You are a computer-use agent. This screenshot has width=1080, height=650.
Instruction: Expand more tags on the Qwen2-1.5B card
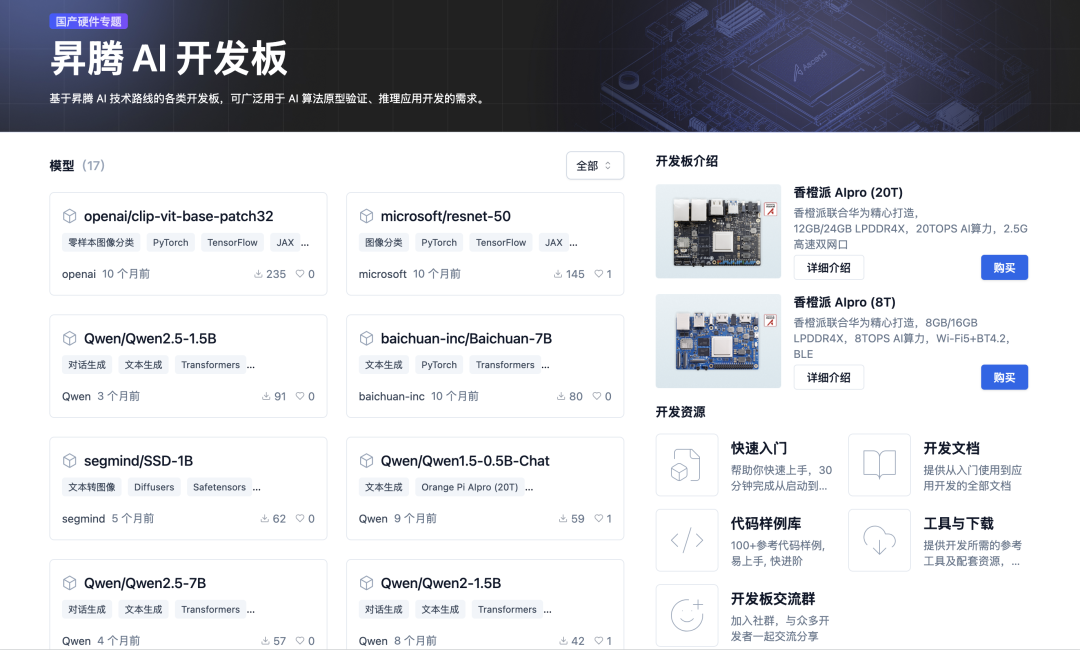click(x=548, y=611)
